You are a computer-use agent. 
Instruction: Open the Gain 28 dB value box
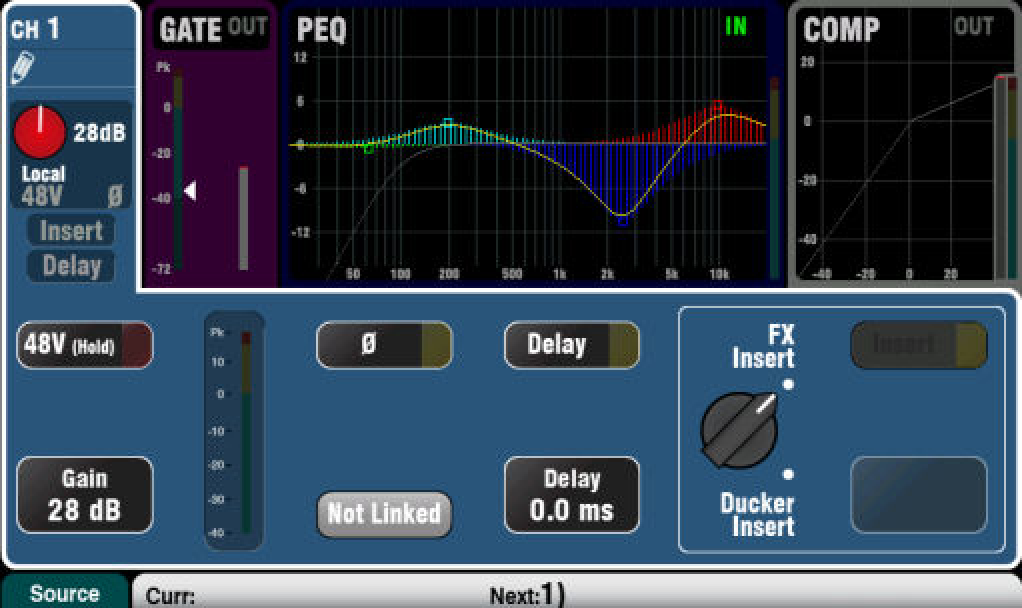85,495
